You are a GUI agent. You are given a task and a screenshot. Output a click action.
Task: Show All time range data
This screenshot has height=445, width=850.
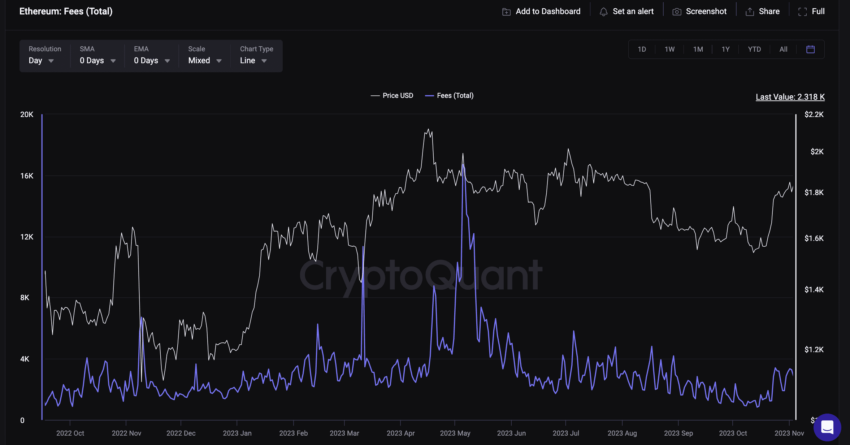click(783, 49)
